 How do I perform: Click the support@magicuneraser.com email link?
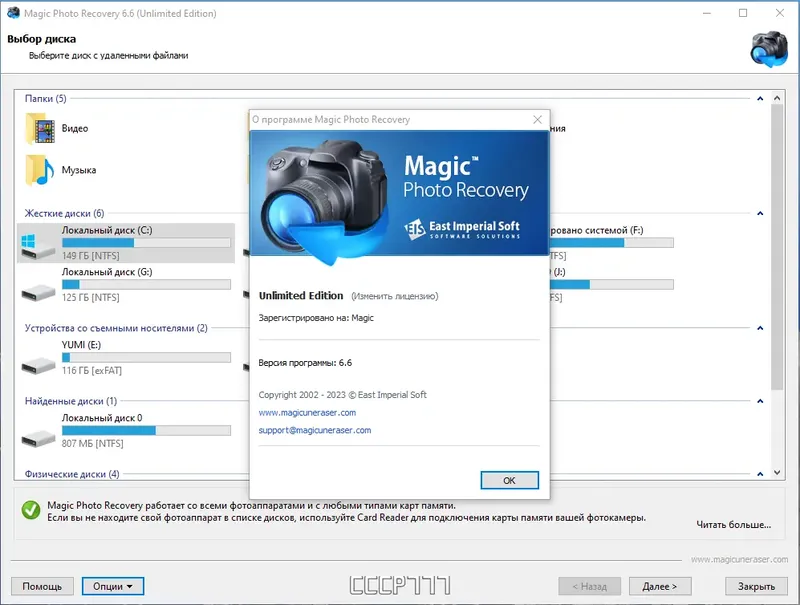[315, 430]
